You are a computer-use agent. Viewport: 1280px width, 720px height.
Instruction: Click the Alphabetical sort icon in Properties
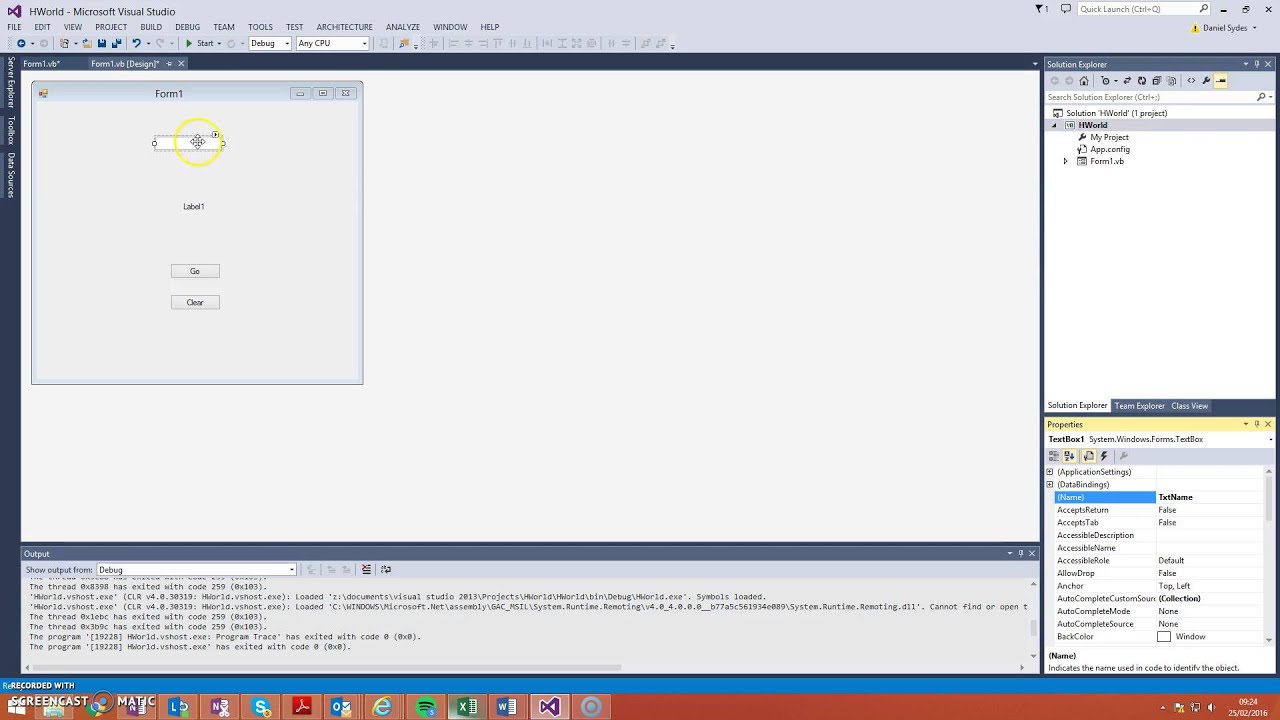coord(1069,456)
